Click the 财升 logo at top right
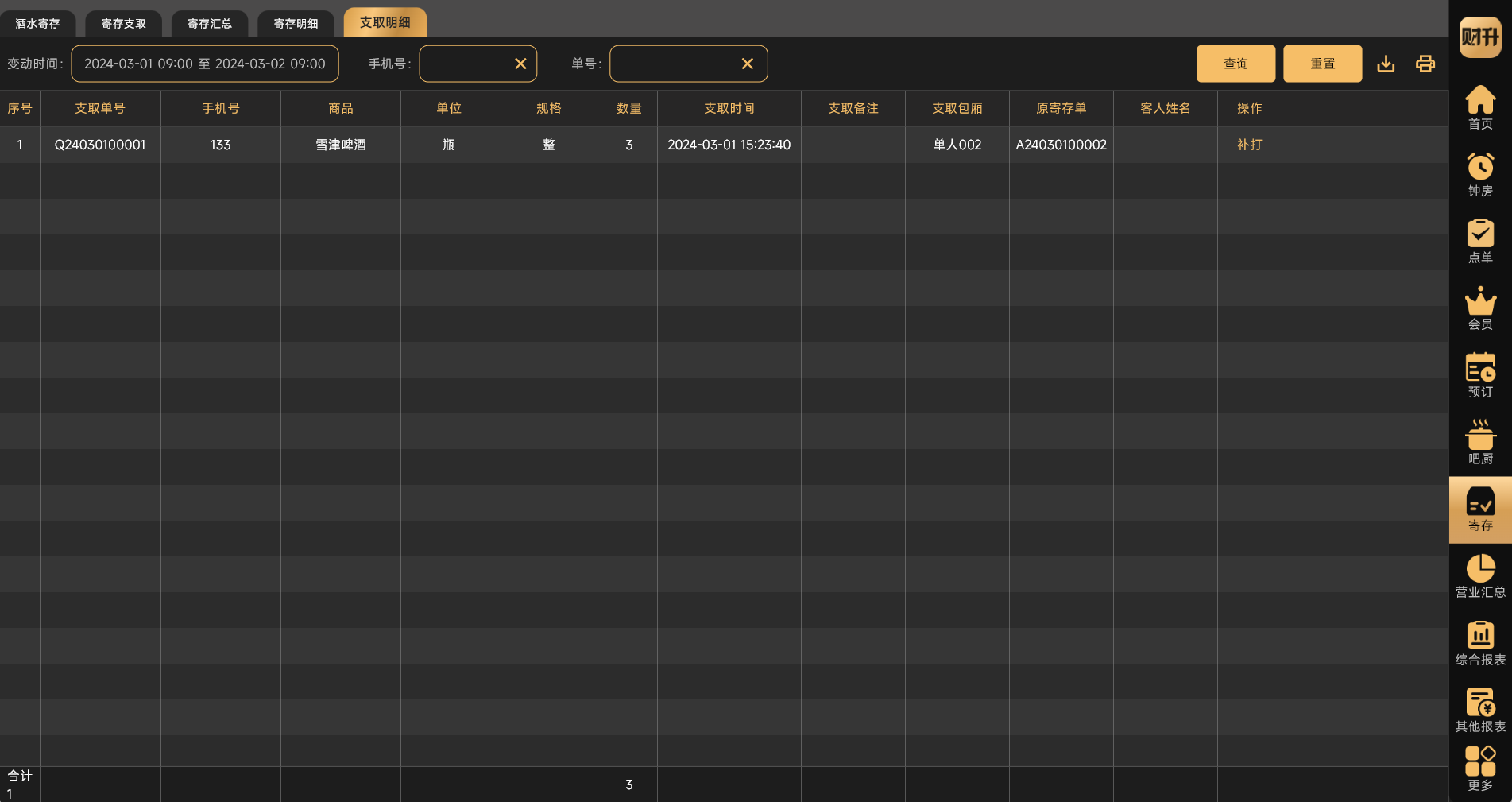The width and height of the screenshot is (1512, 802). coord(1480,37)
